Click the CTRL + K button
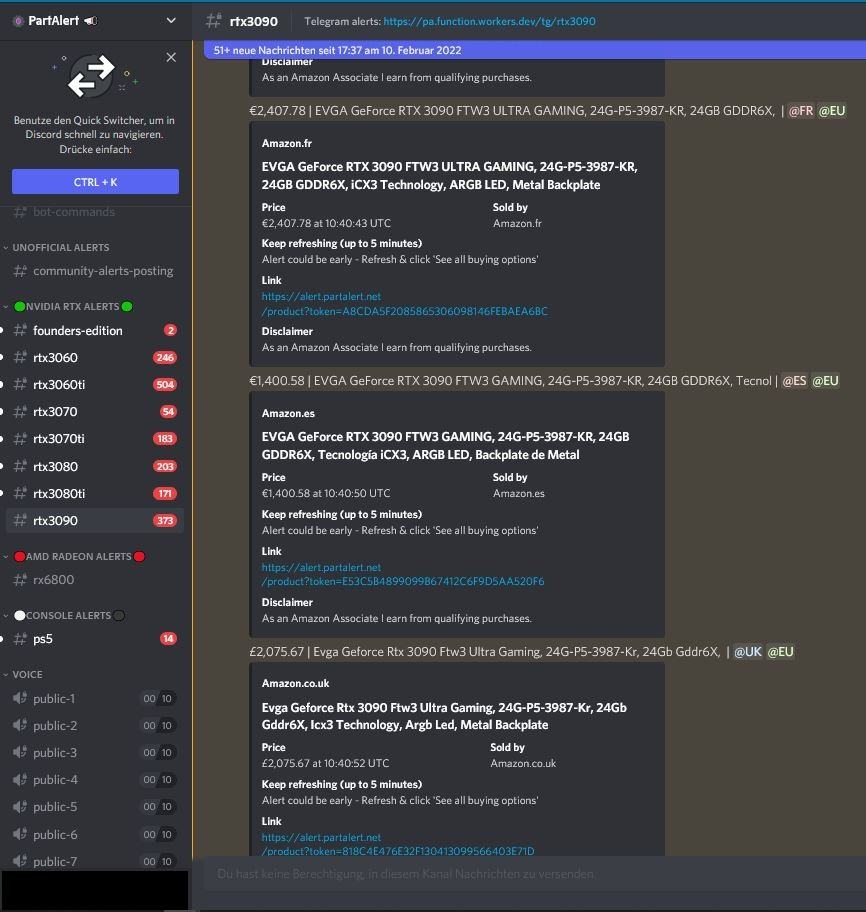866x912 pixels. point(95,181)
